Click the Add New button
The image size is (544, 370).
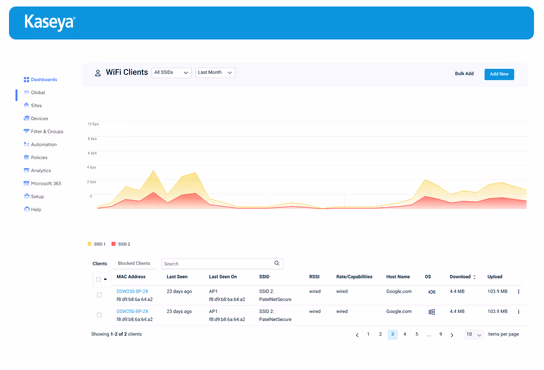pyautogui.click(x=499, y=74)
